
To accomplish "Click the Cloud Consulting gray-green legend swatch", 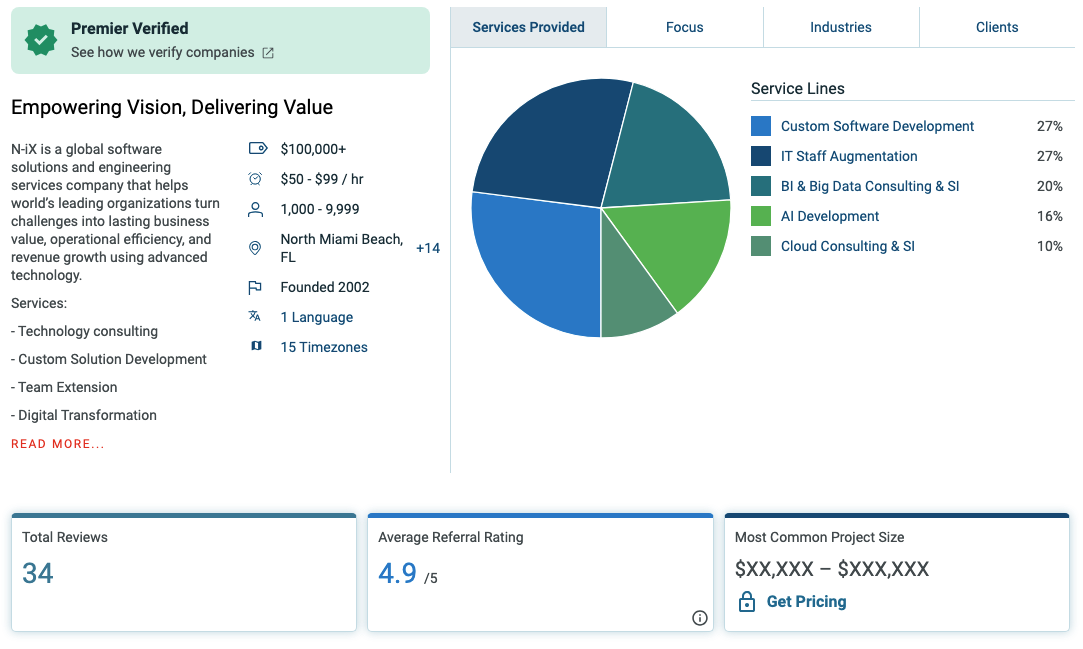I will point(760,246).
